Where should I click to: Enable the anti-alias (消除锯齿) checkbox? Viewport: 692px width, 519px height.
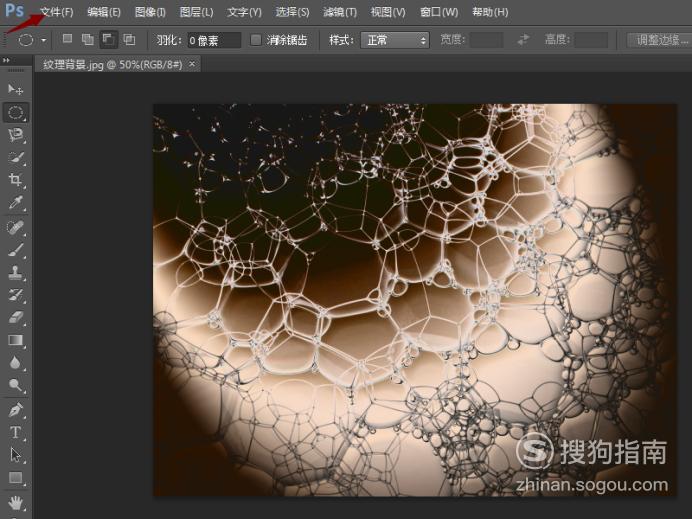(256, 40)
